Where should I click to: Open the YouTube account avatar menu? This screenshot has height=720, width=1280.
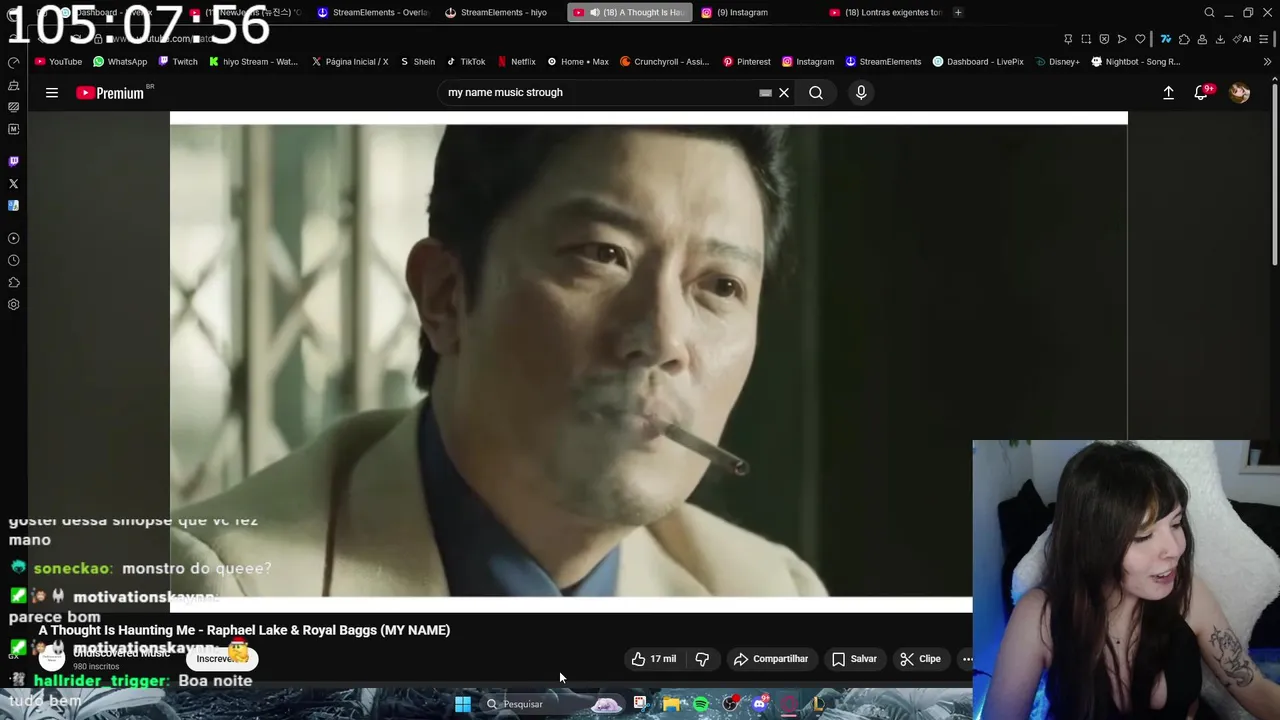pos(1240,93)
